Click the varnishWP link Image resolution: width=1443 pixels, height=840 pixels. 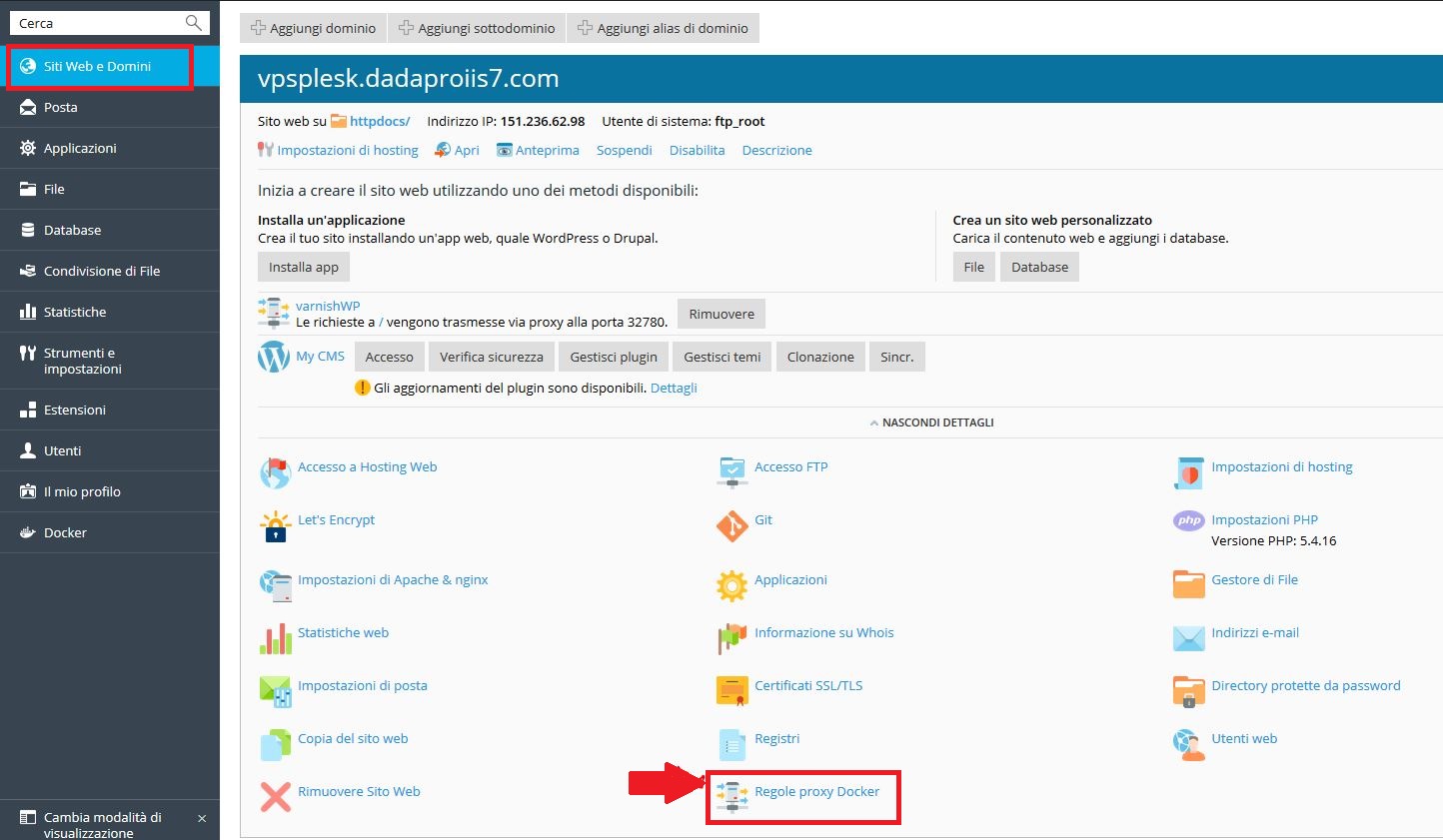pyautogui.click(x=328, y=306)
